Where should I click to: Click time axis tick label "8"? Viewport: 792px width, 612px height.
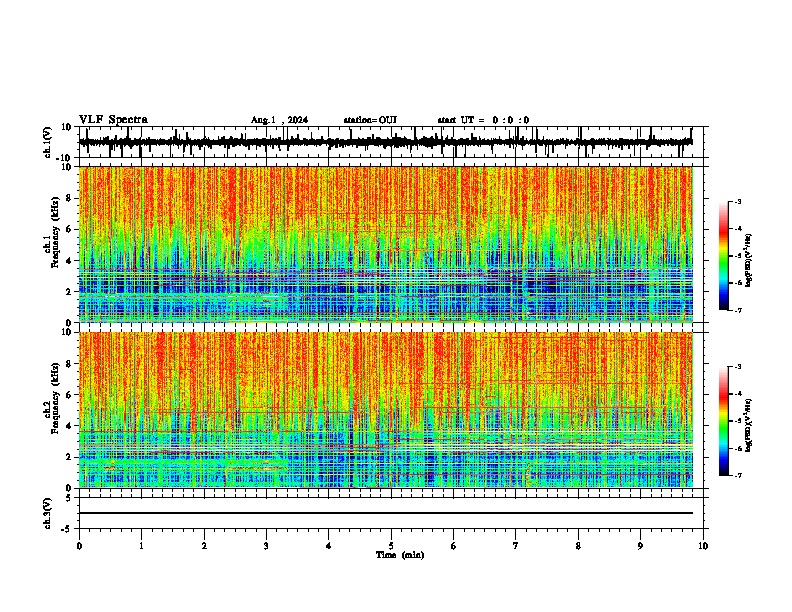coord(578,546)
